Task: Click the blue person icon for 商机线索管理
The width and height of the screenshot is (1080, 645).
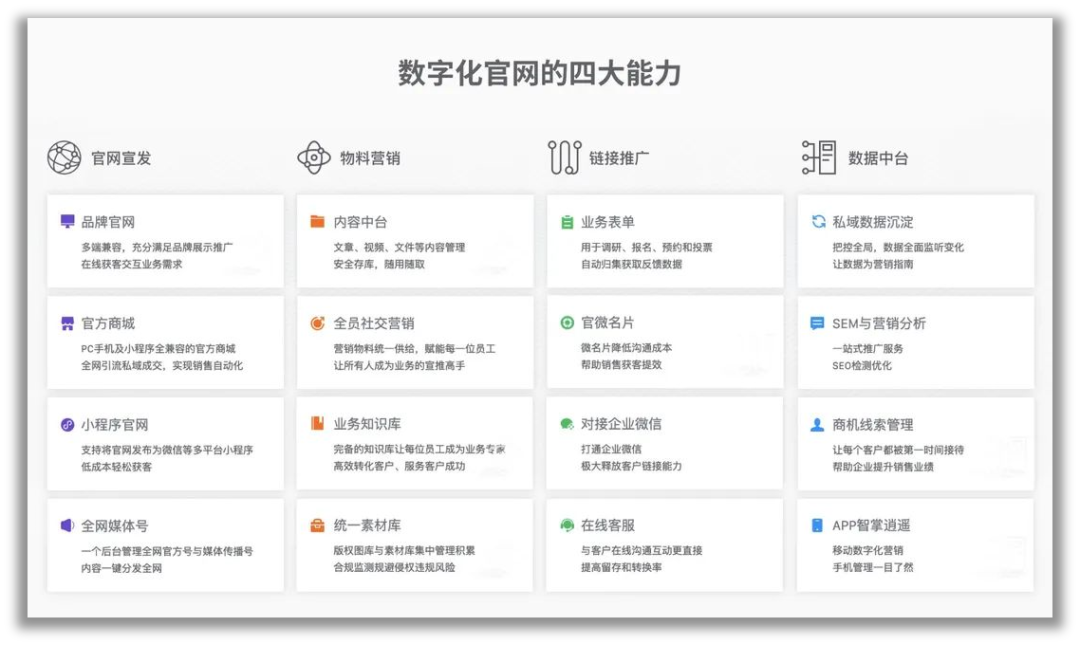Action: point(818,425)
